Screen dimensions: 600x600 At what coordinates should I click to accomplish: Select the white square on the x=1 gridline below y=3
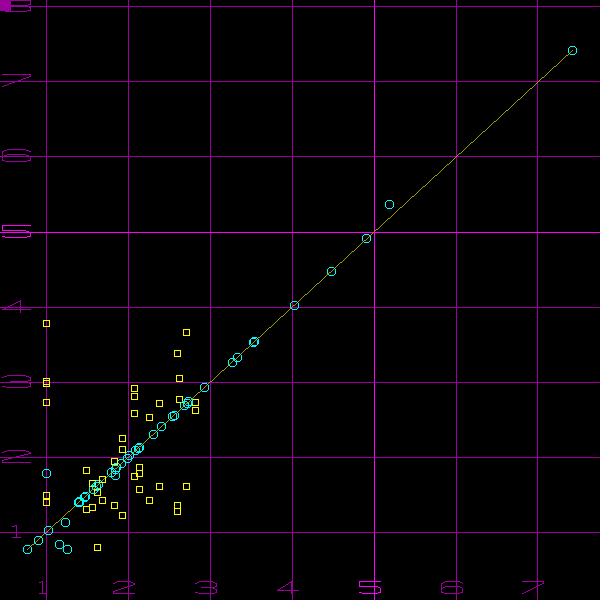click(46, 402)
